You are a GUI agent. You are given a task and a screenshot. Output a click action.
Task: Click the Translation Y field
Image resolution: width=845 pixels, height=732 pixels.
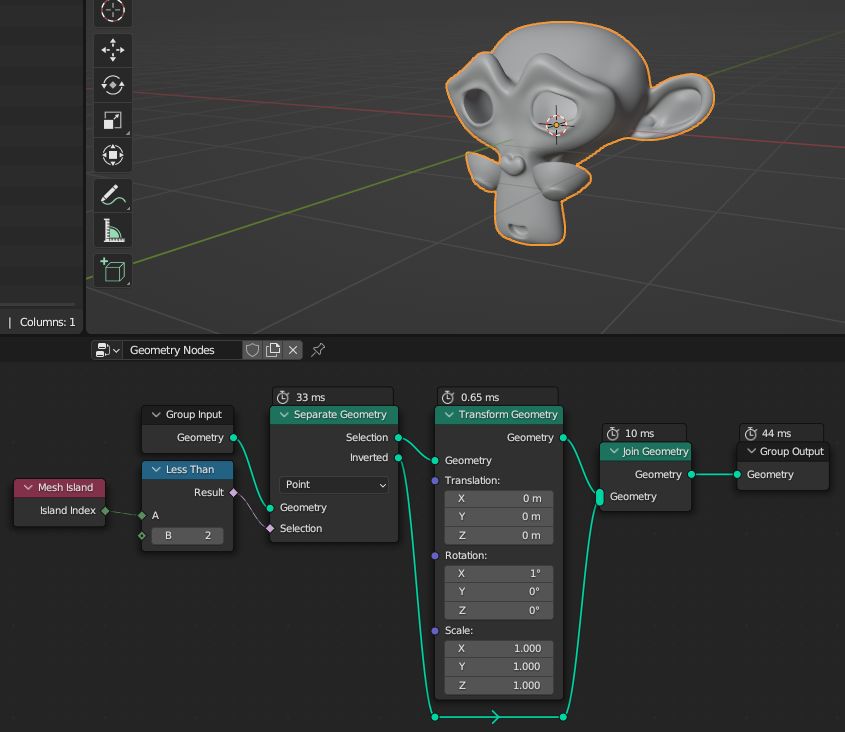[499, 516]
